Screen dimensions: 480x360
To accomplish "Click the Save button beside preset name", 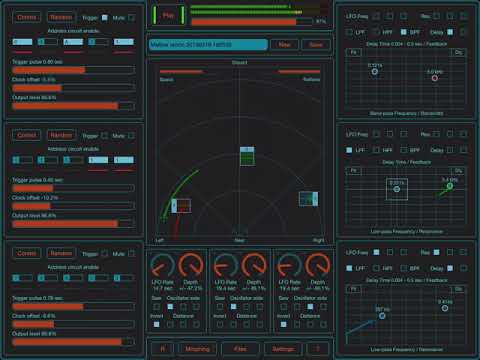I will click(316, 45).
